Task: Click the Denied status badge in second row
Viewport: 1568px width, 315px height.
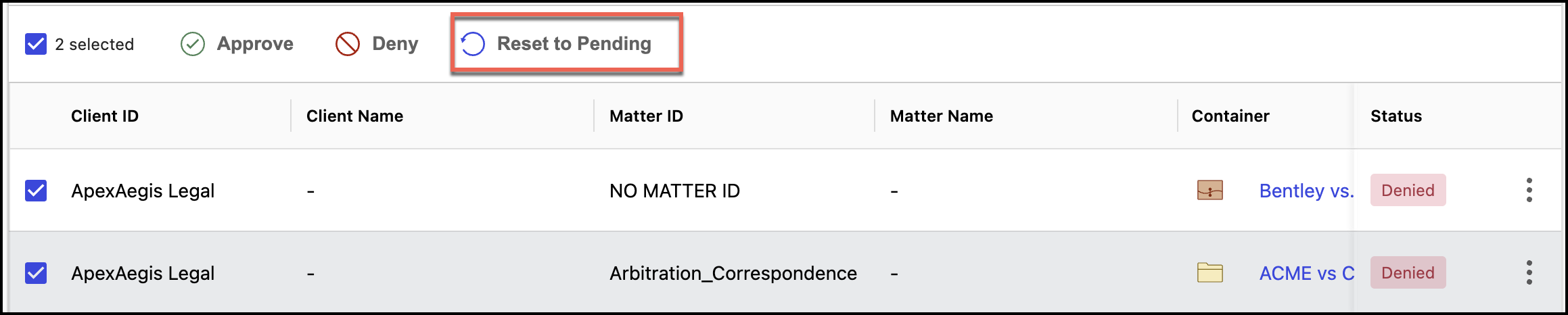Action: point(1408,273)
